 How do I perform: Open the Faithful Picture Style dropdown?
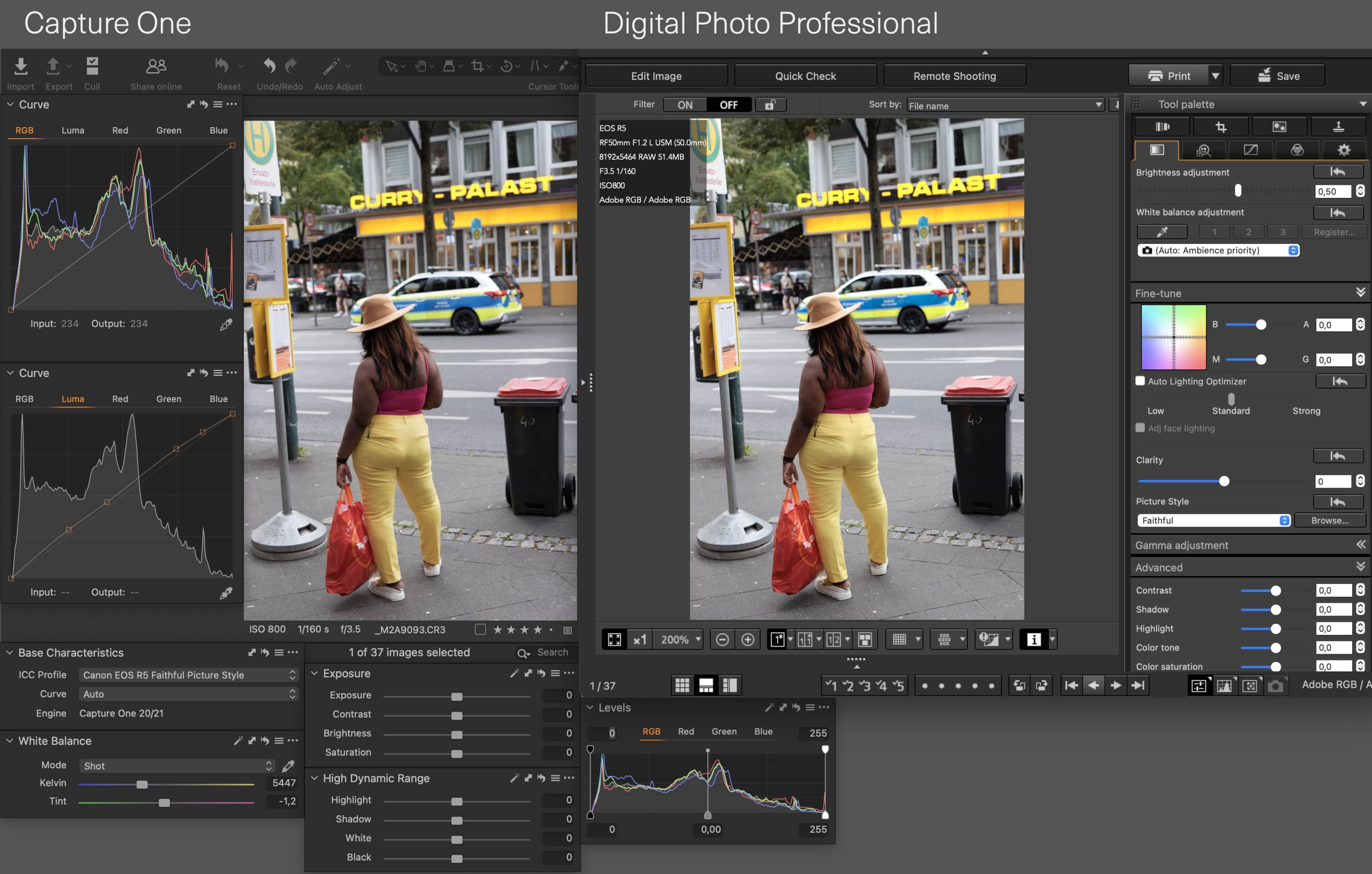1213,521
